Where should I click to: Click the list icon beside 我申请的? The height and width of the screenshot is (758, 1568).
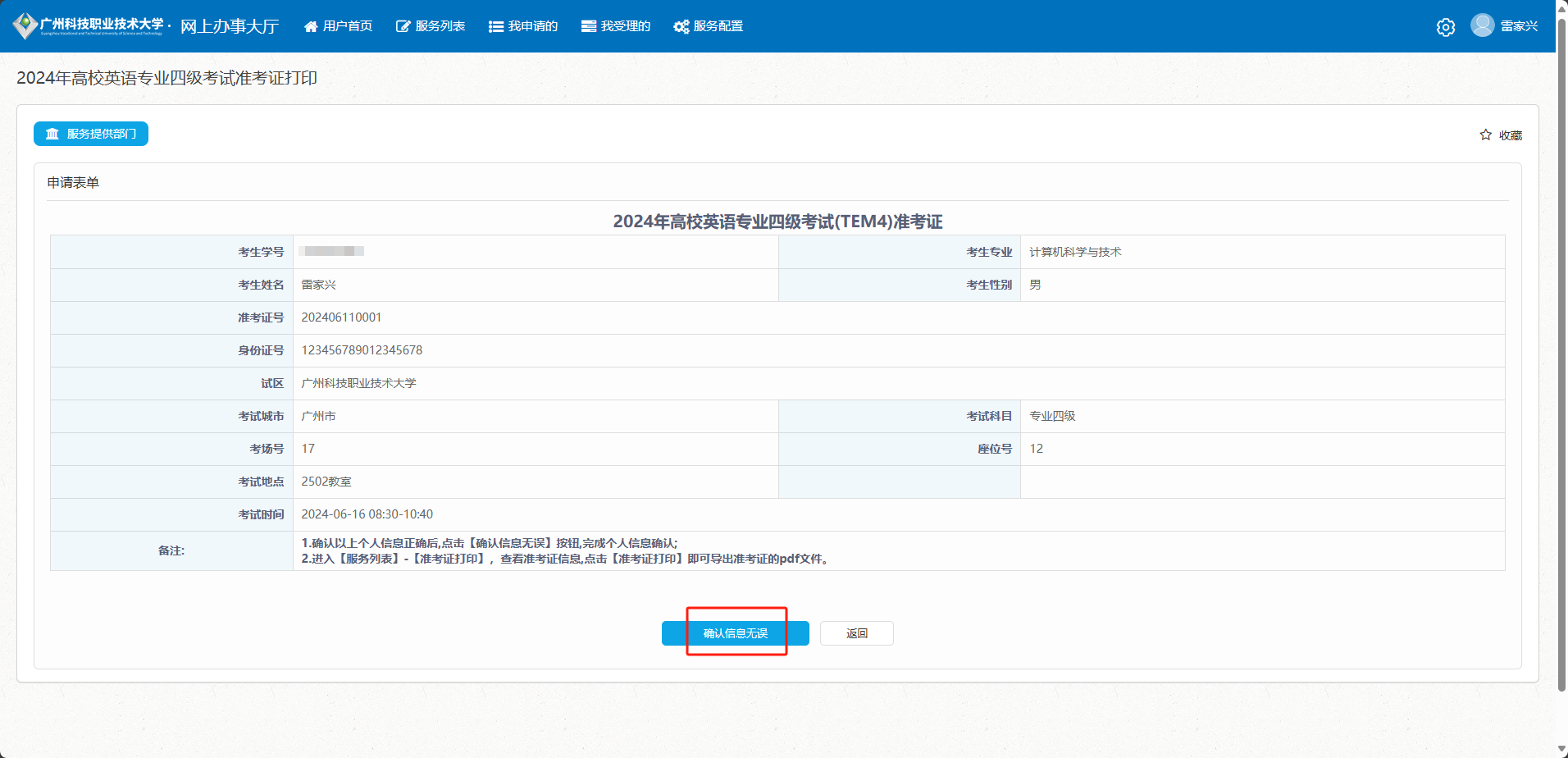495,26
